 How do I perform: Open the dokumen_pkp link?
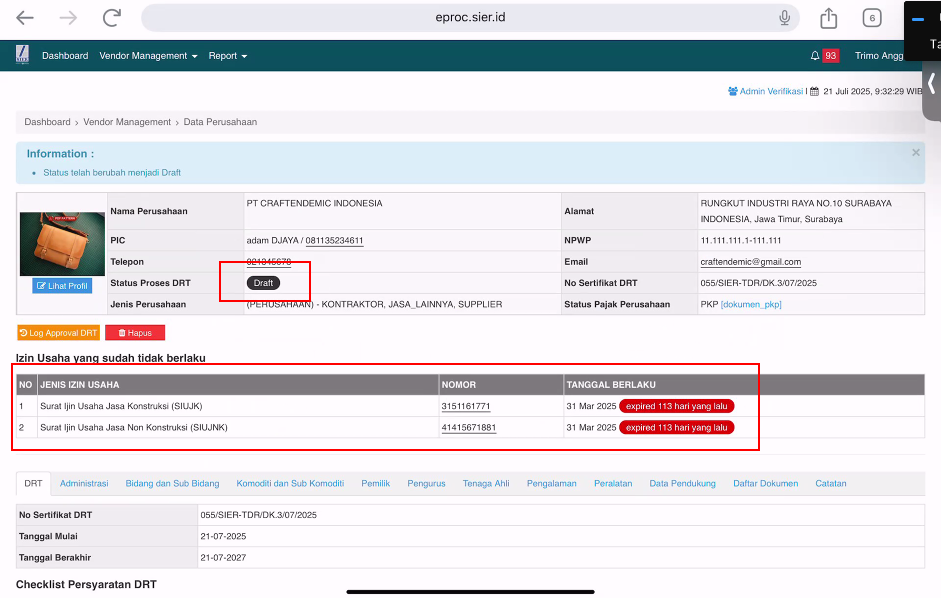(x=751, y=304)
